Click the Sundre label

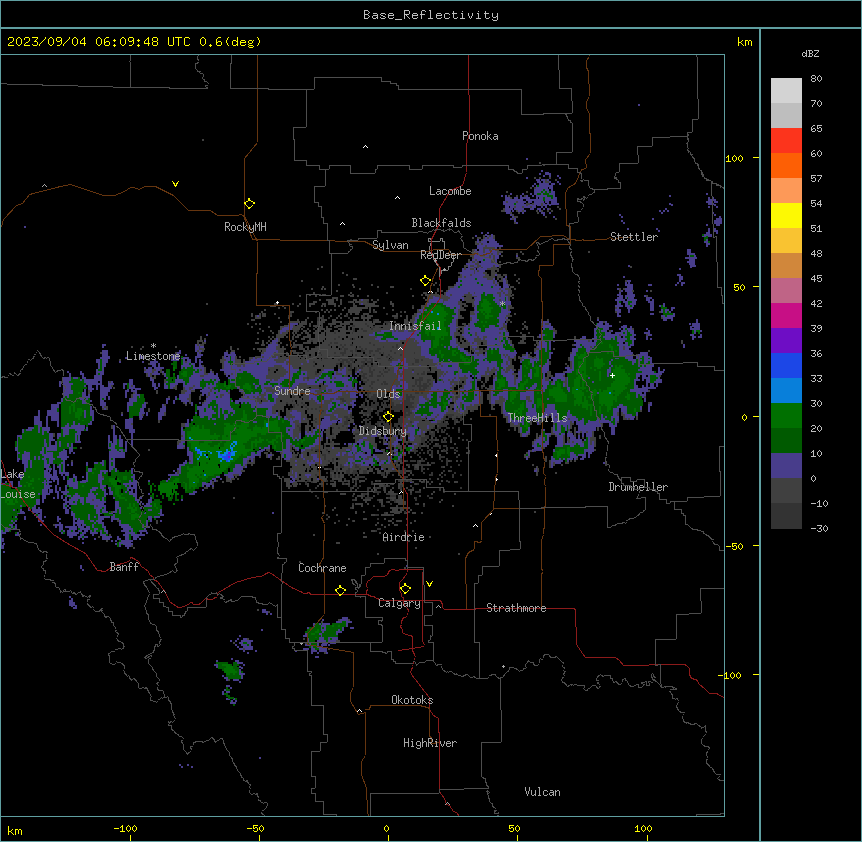(x=292, y=391)
